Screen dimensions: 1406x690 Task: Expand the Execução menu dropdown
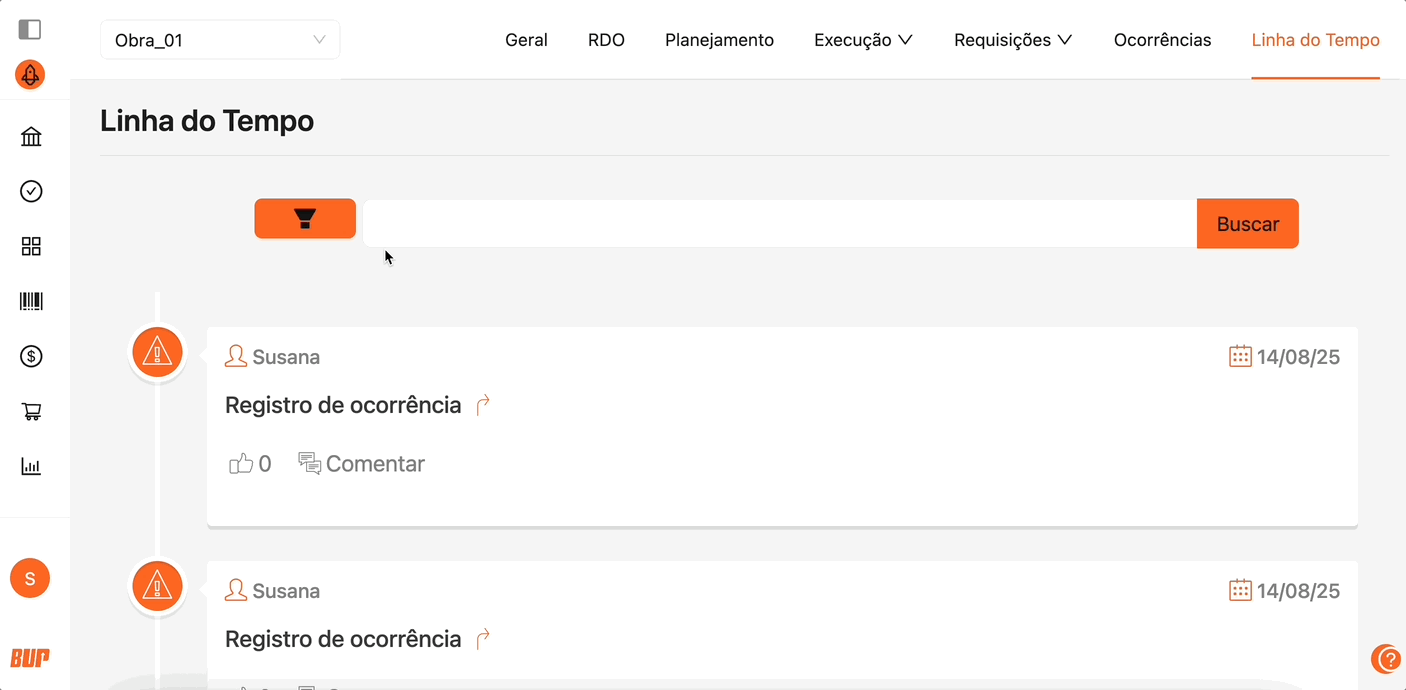[863, 40]
